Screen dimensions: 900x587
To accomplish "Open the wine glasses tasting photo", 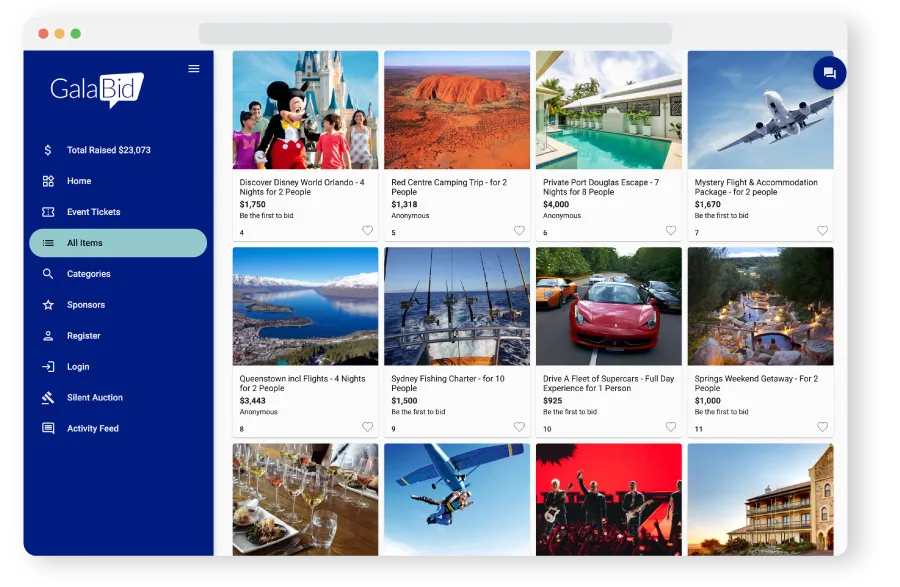I will point(305,500).
